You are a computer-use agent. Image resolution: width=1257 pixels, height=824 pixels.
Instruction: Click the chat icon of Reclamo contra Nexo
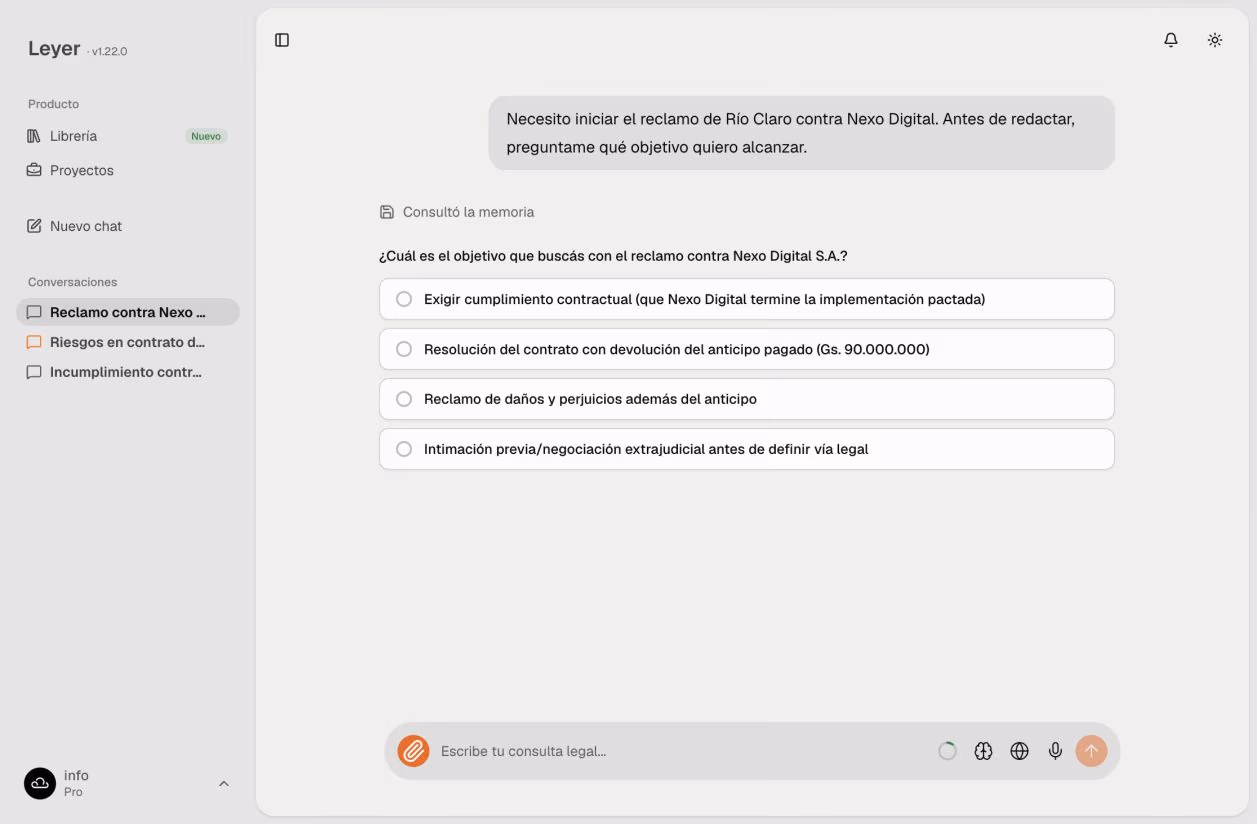point(34,312)
